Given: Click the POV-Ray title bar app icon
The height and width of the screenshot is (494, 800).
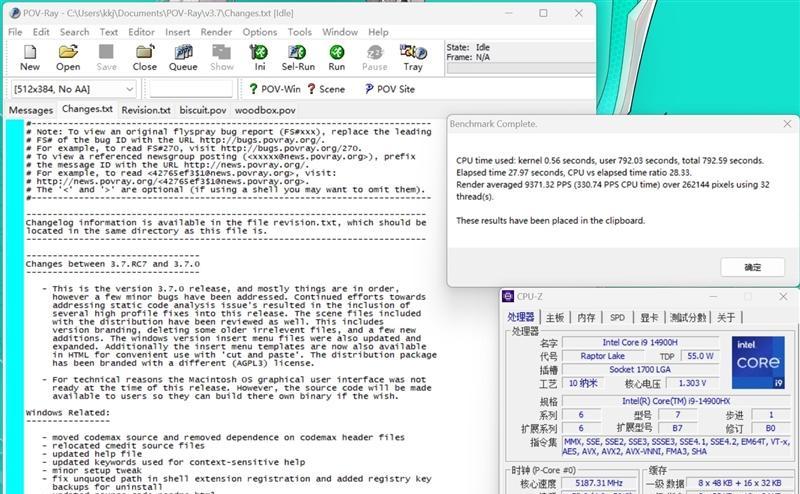Looking at the screenshot, I should 15,13.
